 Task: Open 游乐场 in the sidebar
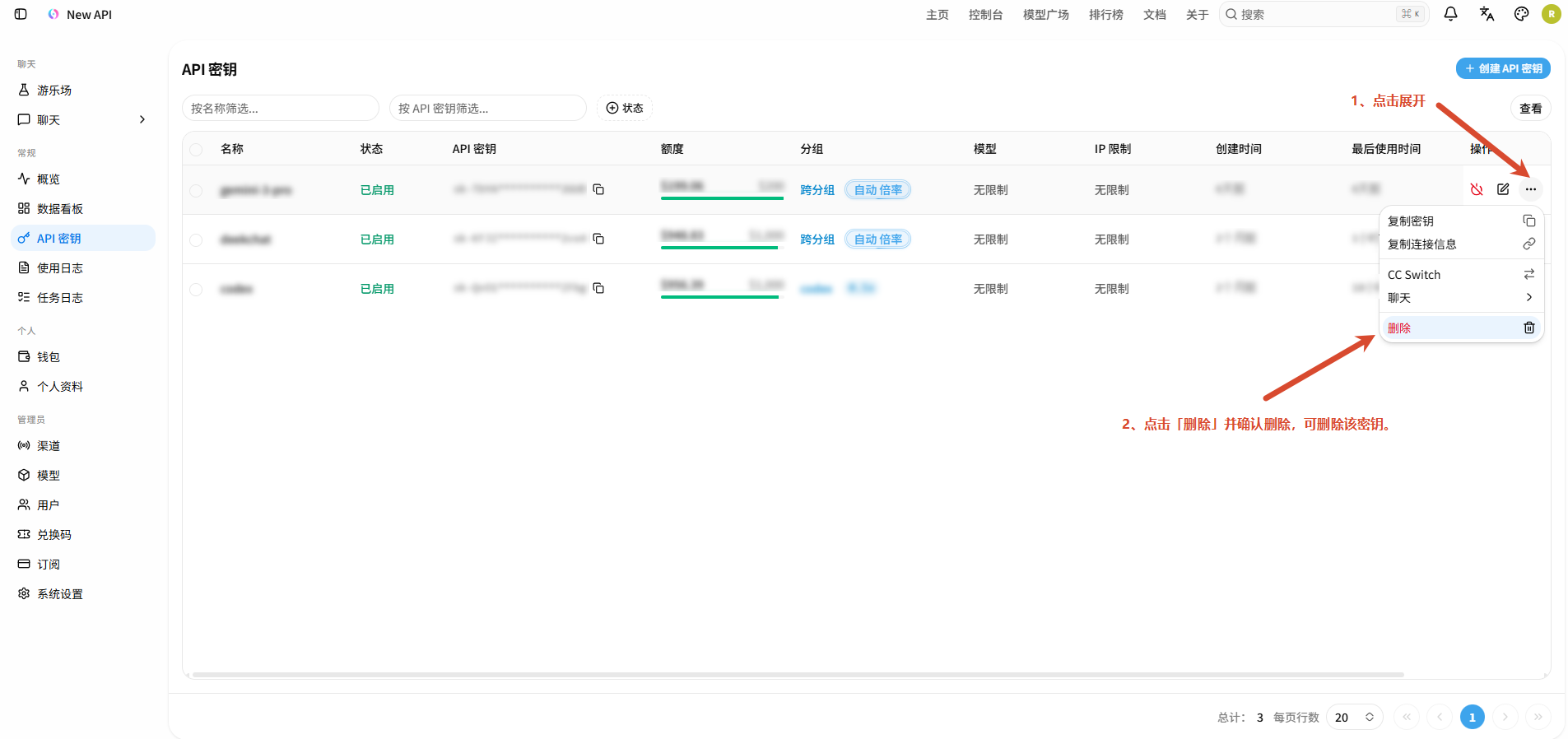tap(82, 91)
